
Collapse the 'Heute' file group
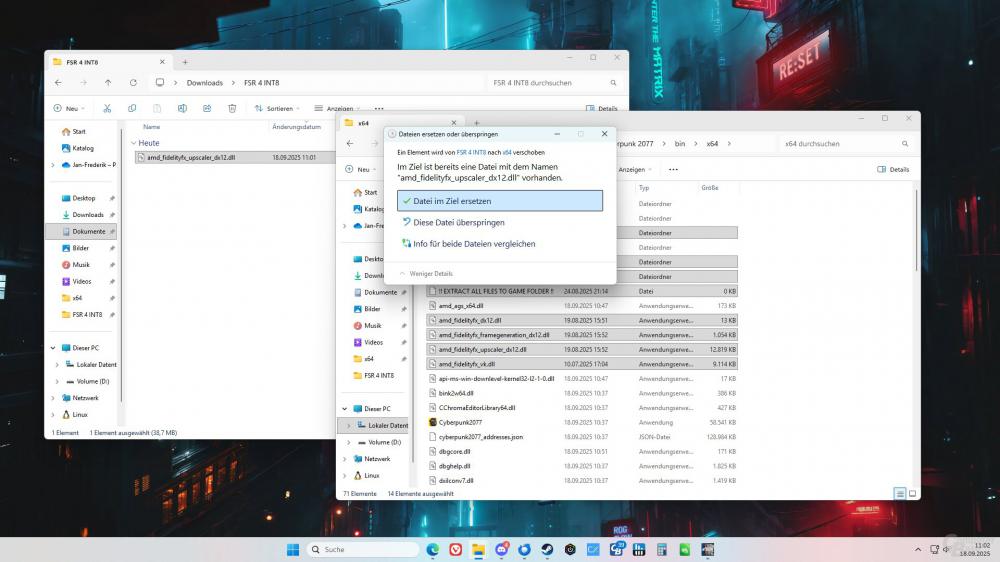[134, 143]
